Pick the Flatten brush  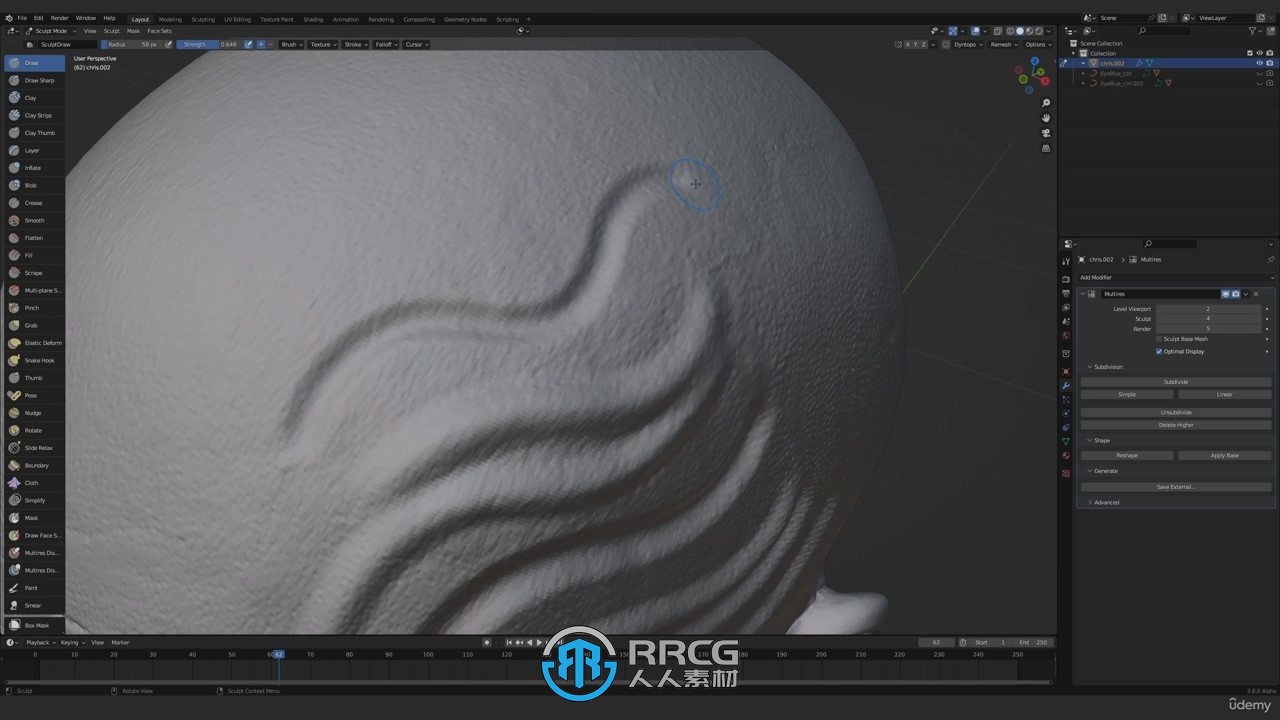coord(35,238)
